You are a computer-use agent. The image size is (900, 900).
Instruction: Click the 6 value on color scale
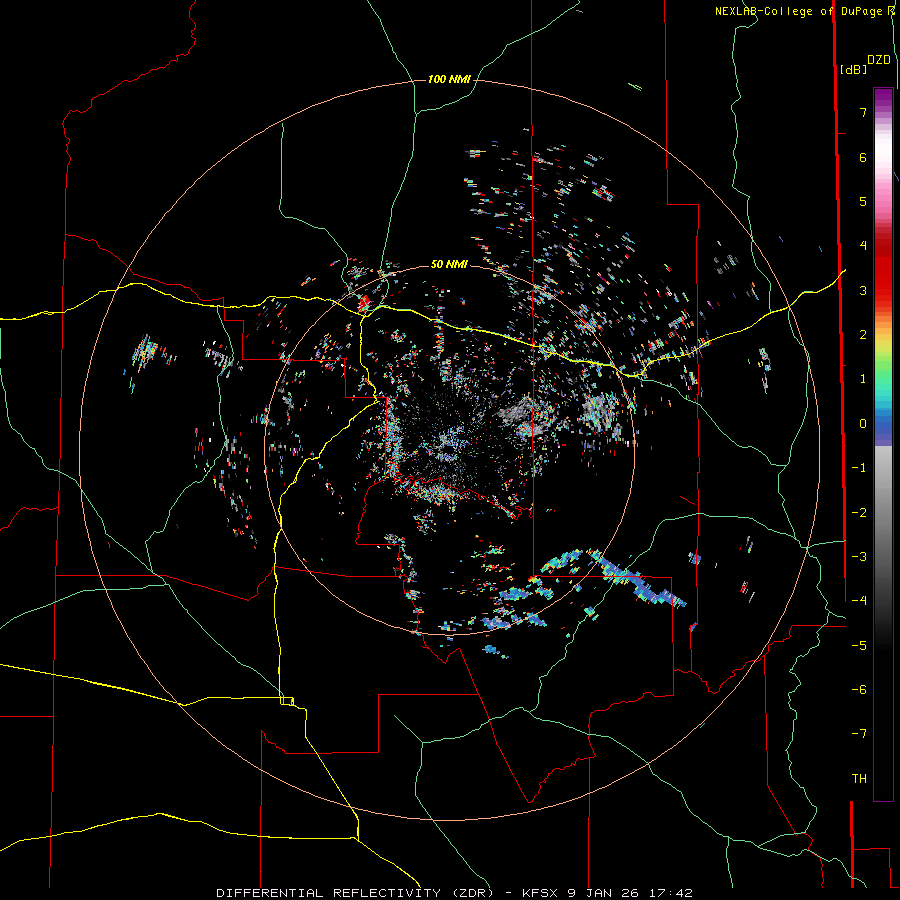click(x=863, y=157)
